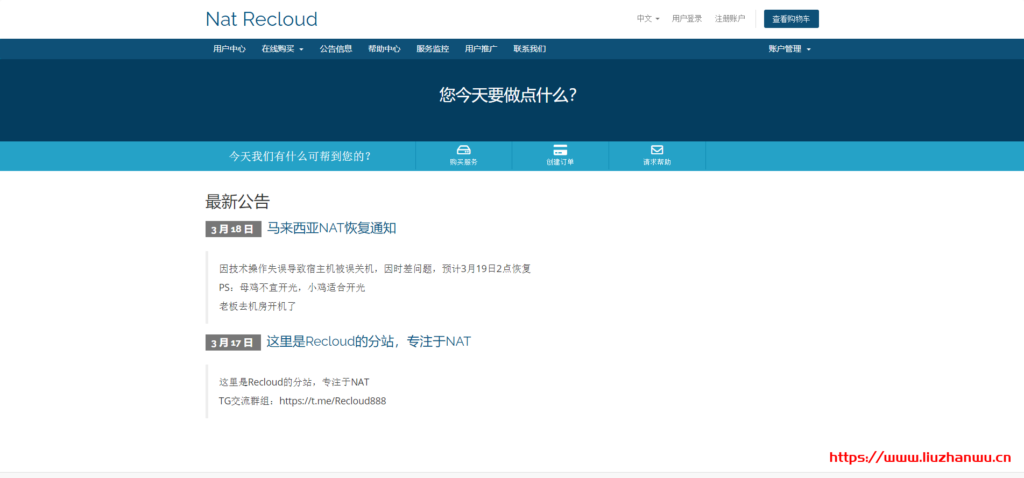The image size is (1024, 478).
Task: Click the Nat Recloud site logo
Action: coord(261,19)
